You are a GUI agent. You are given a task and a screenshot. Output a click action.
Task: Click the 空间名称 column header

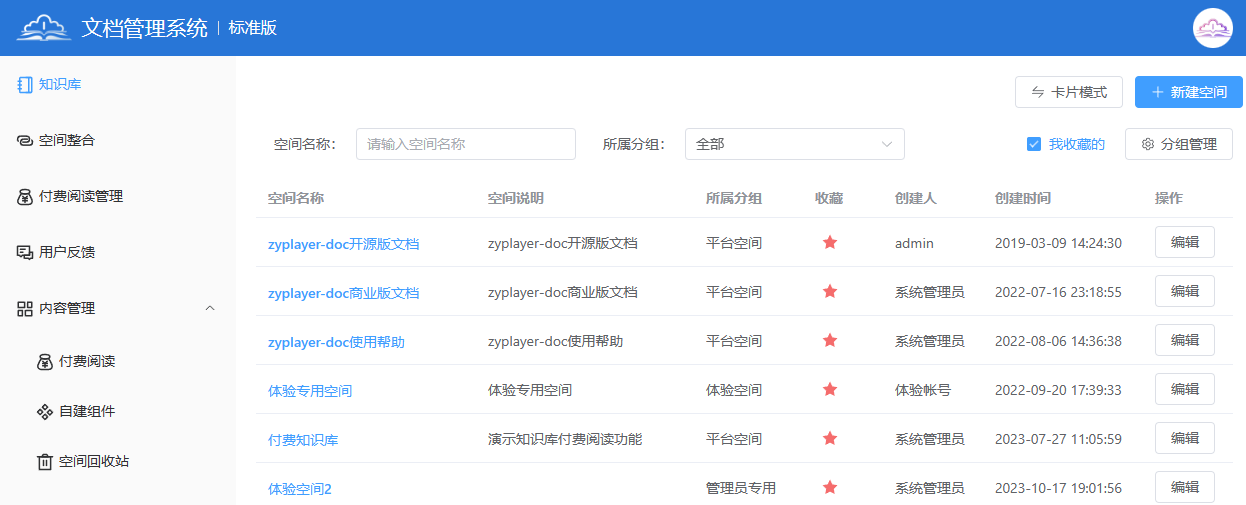coord(296,198)
